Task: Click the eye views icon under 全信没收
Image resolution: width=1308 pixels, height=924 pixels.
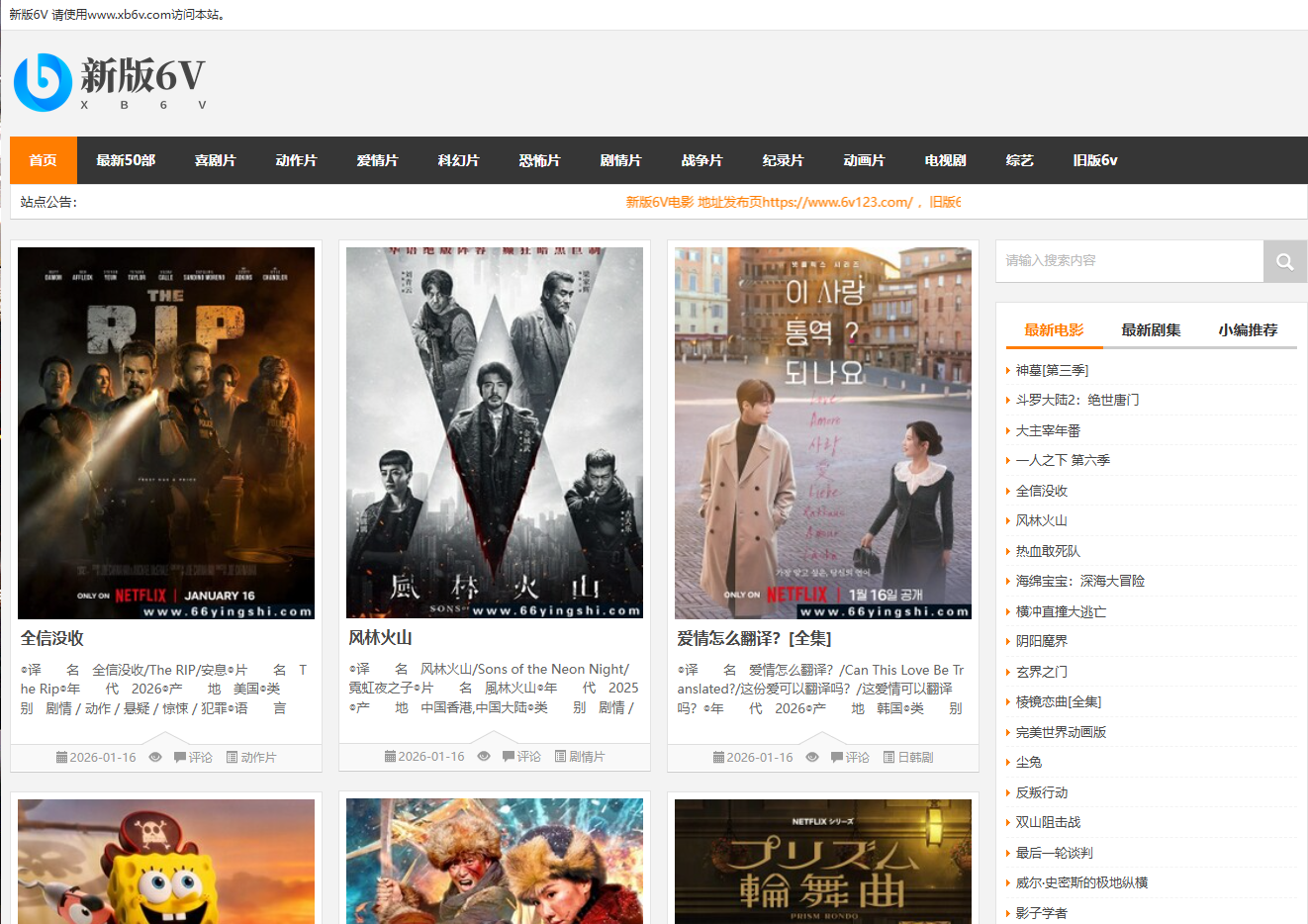Action: point(155,757)
